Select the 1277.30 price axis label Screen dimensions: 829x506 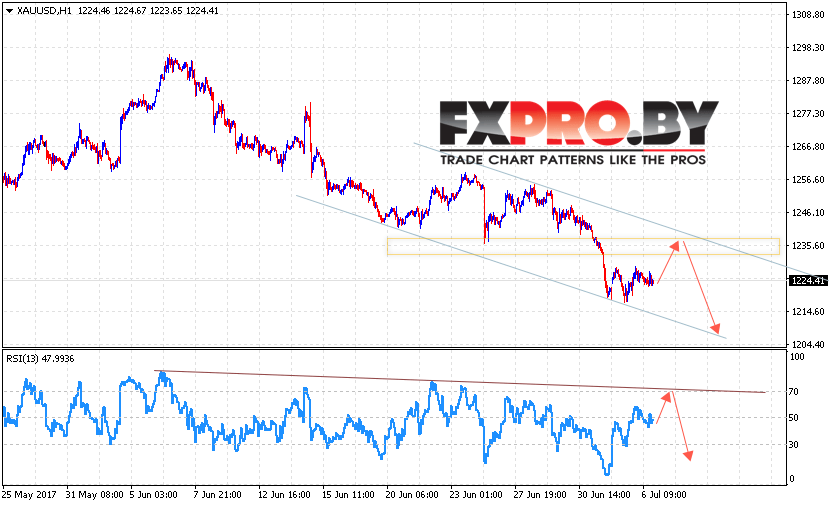pyautogui.click(x=808, y=113)
